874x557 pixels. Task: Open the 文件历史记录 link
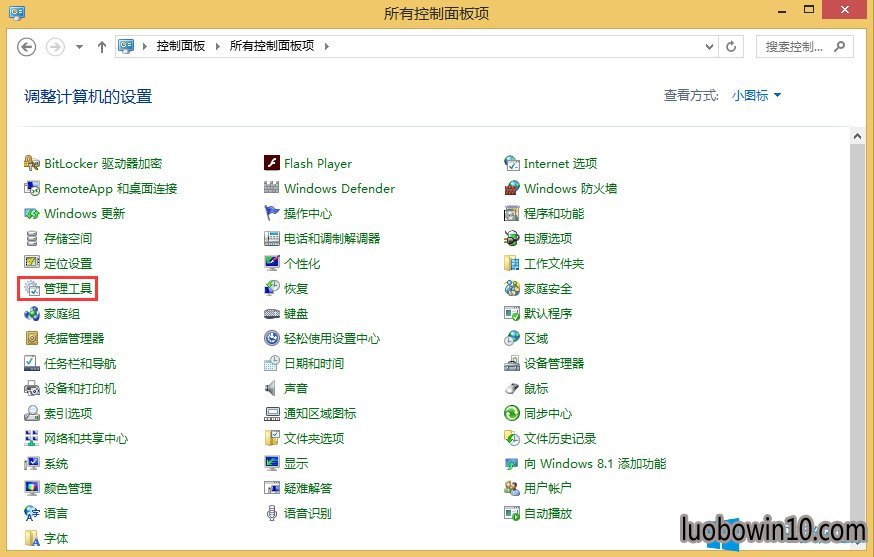click(560, 438)
